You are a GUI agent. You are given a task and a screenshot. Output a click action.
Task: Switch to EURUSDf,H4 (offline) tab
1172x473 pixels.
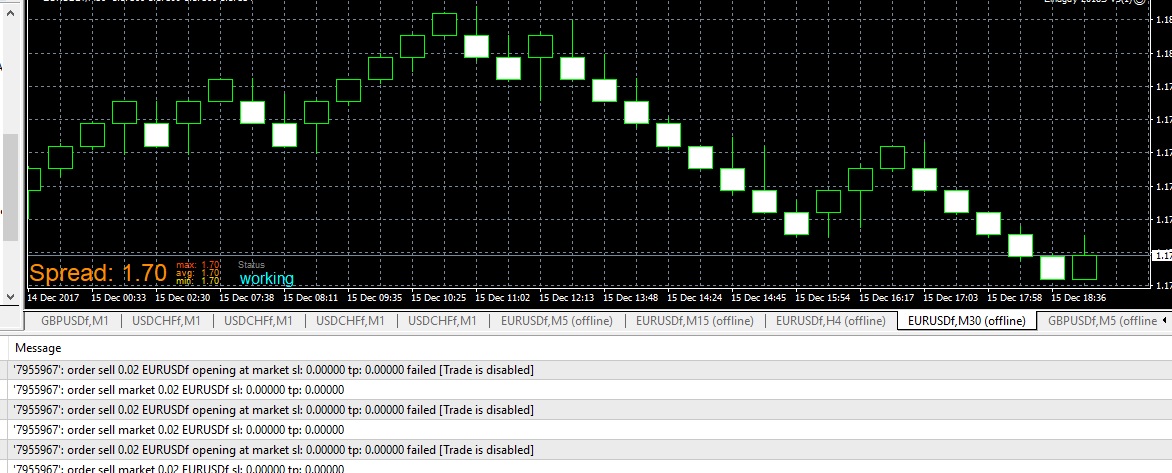830,321
